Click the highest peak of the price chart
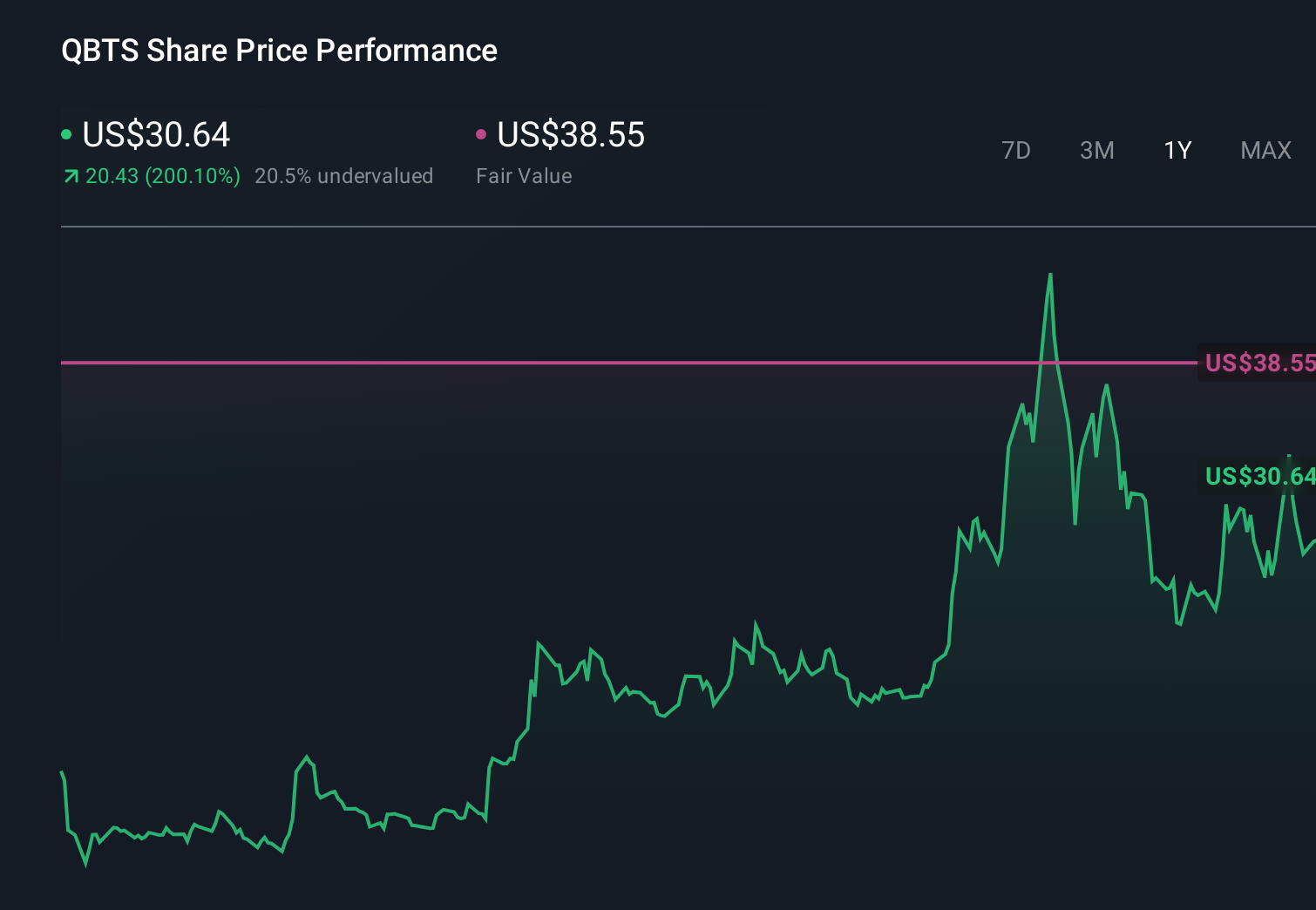The height and width of the screenshot is (910, 1316). pos(1050,275)
